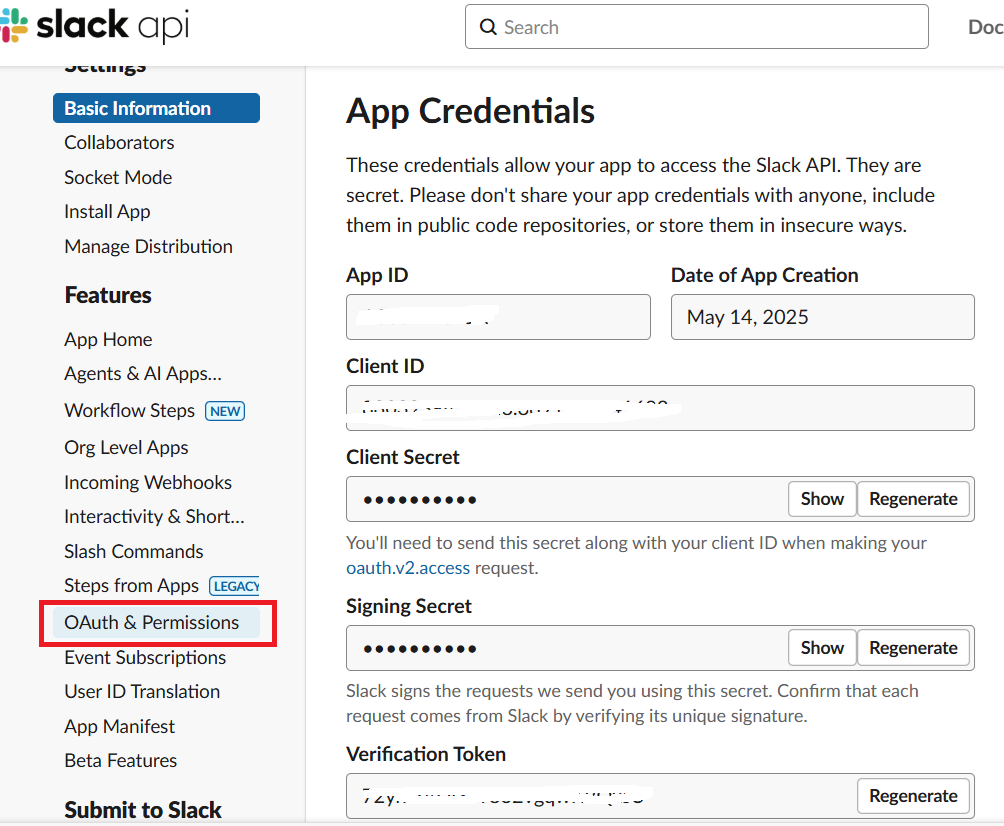Regenerate the Client Secret
Image resolution: width=1004 pixels, height=826 pixels.
913,499
